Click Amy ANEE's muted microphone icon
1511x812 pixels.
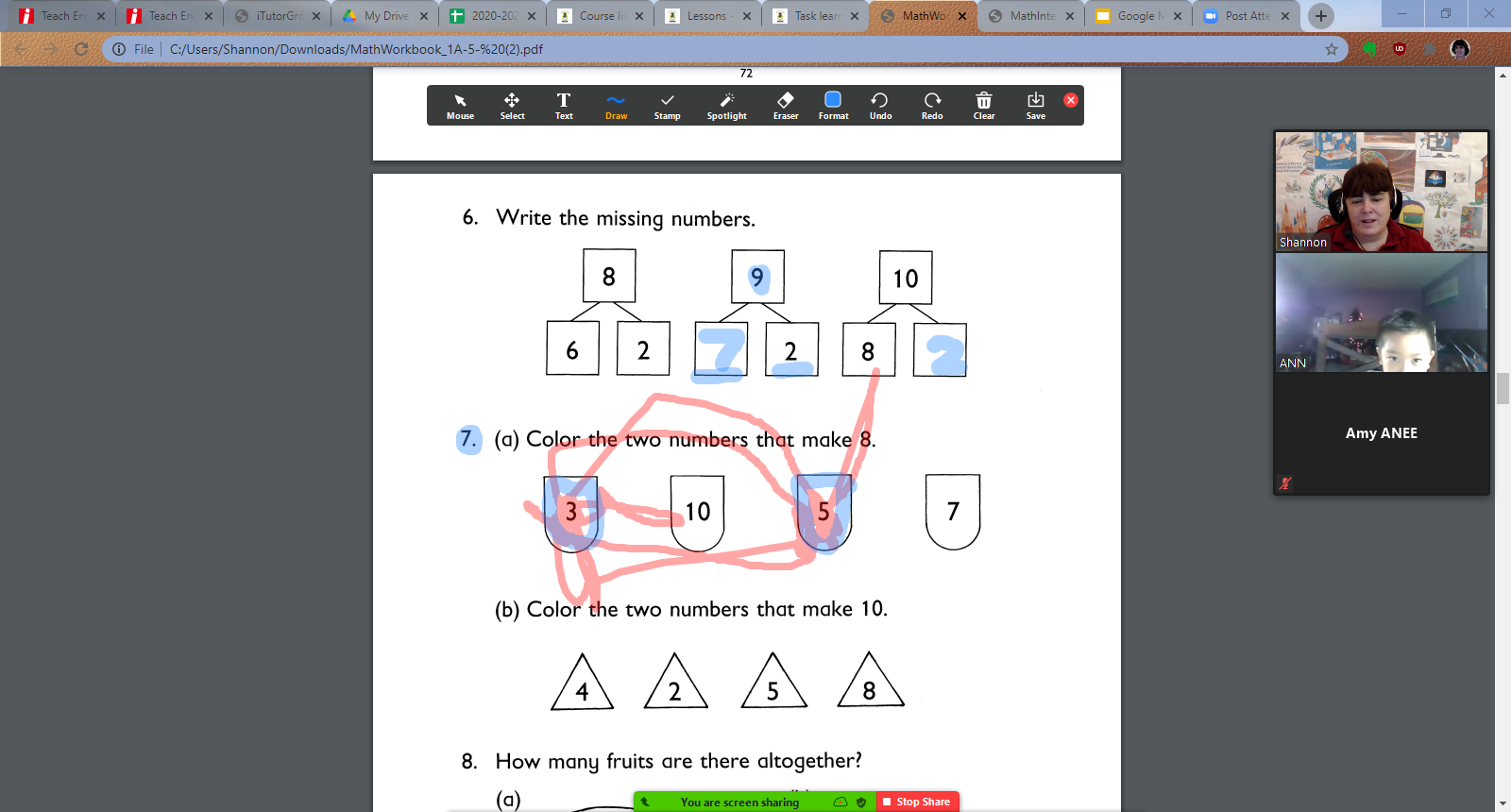pyautogui.click(x=1285, y=483)
